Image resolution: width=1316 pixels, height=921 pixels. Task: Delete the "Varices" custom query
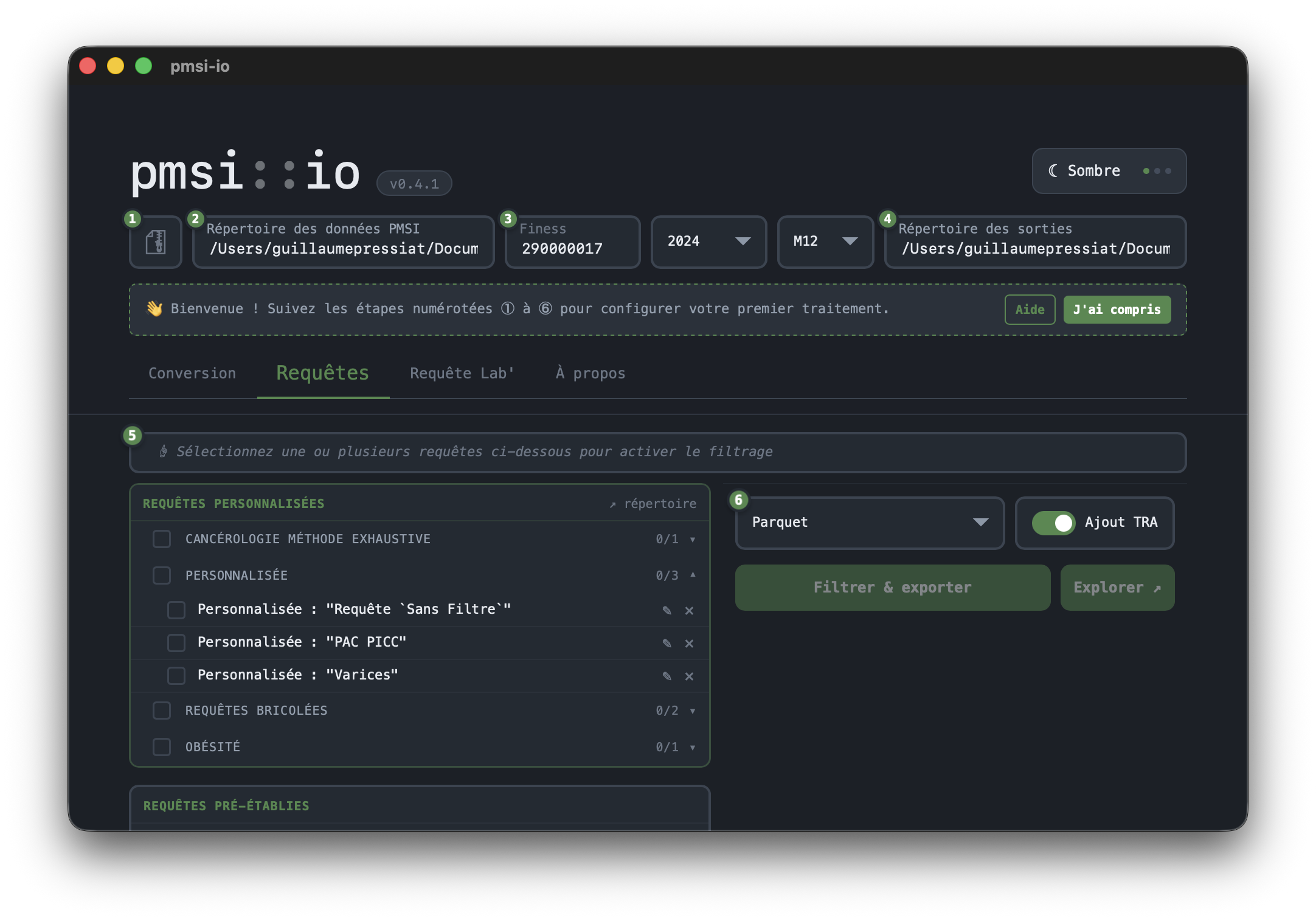coord(689,676)
